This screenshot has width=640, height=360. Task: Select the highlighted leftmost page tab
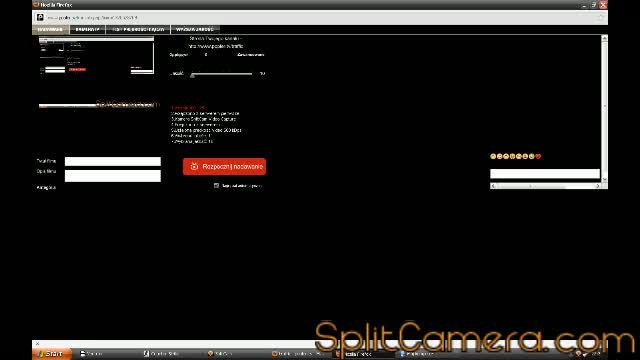tap(51, 29)
